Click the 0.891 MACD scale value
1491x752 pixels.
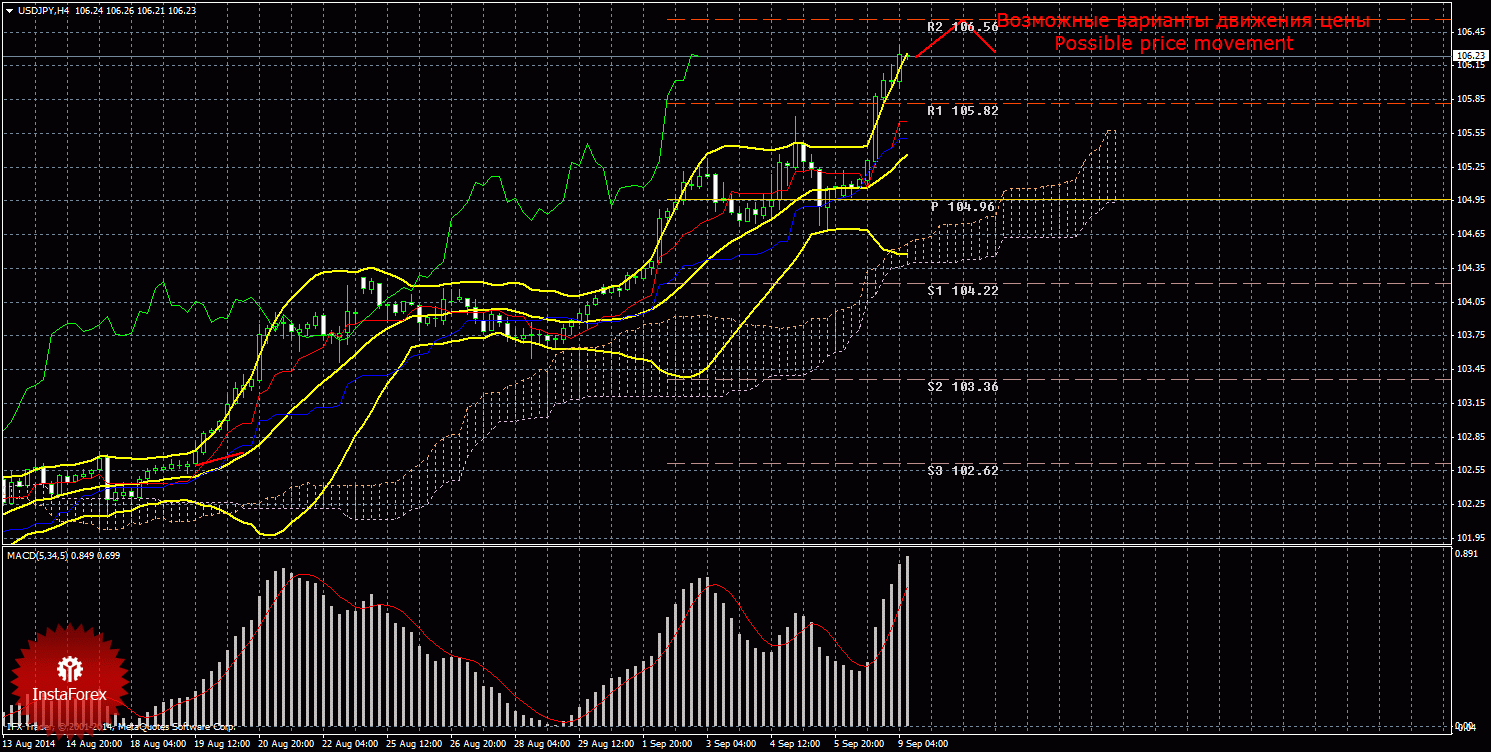coord(1466,552)
